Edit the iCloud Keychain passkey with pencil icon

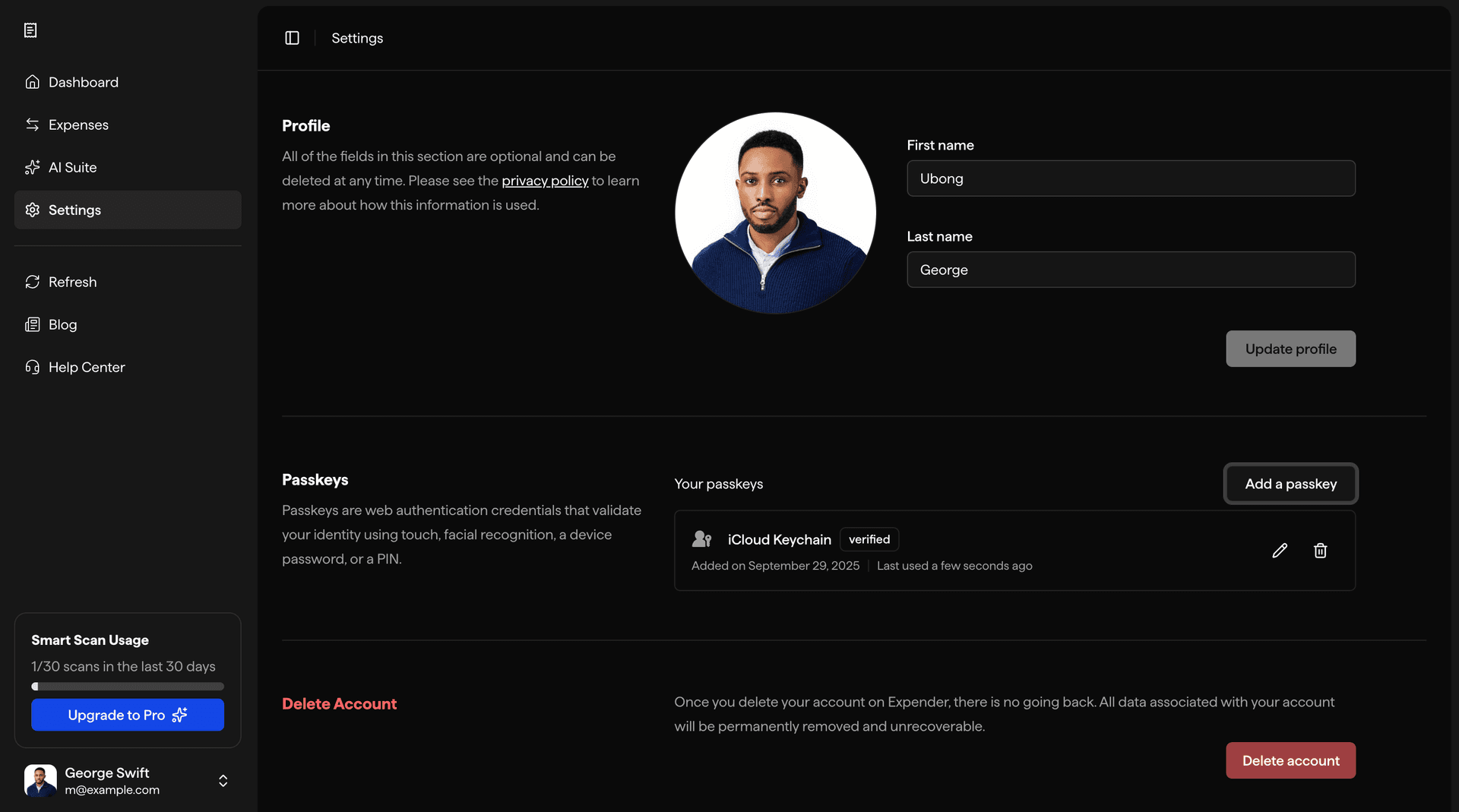pos(1280,551)
